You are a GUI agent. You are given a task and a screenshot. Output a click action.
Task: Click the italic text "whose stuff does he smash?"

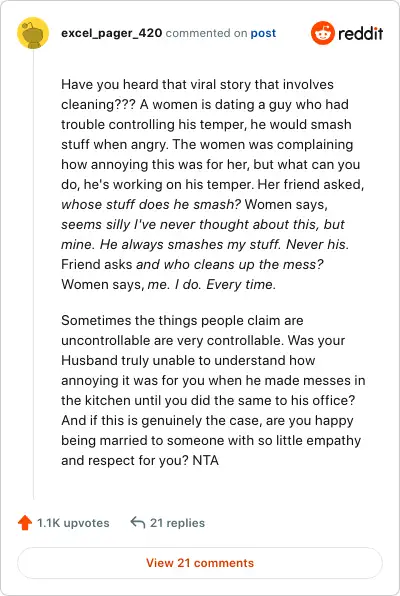click(x=151, y=204)
